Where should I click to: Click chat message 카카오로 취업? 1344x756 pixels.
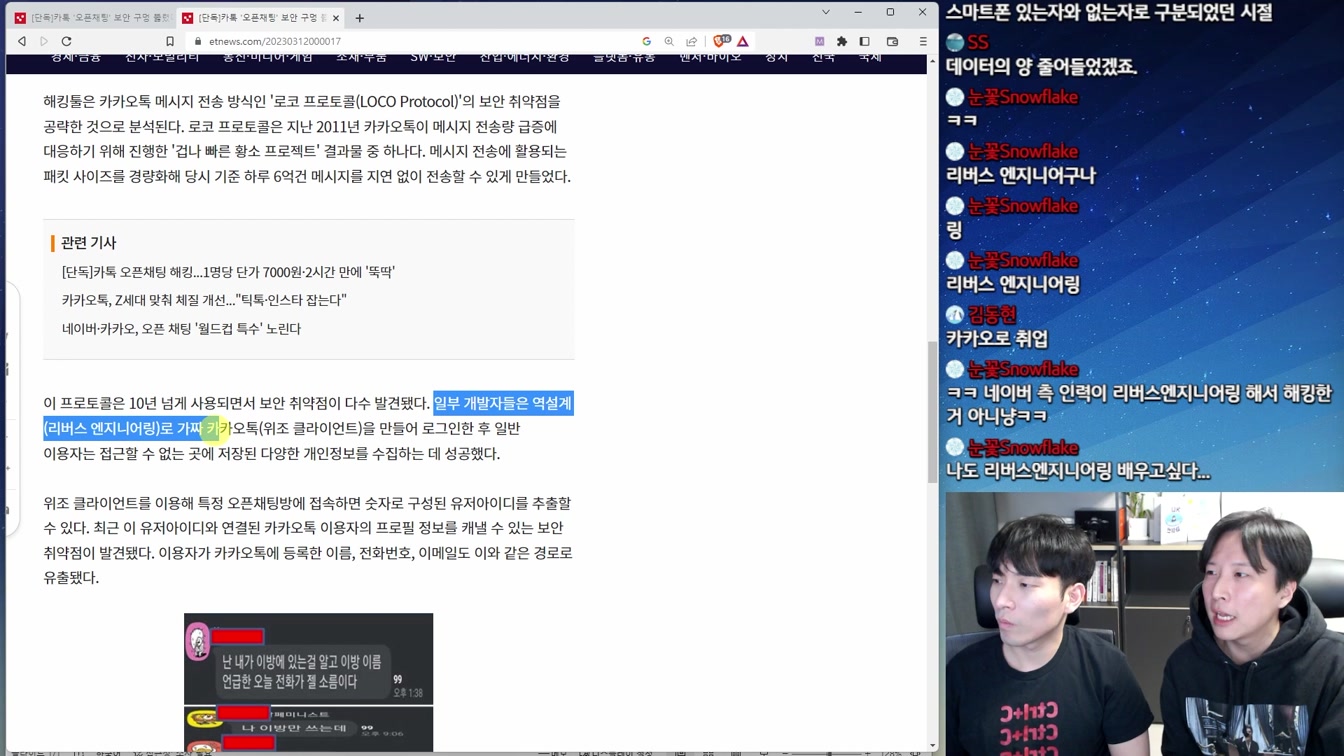[x=996, y=339]
